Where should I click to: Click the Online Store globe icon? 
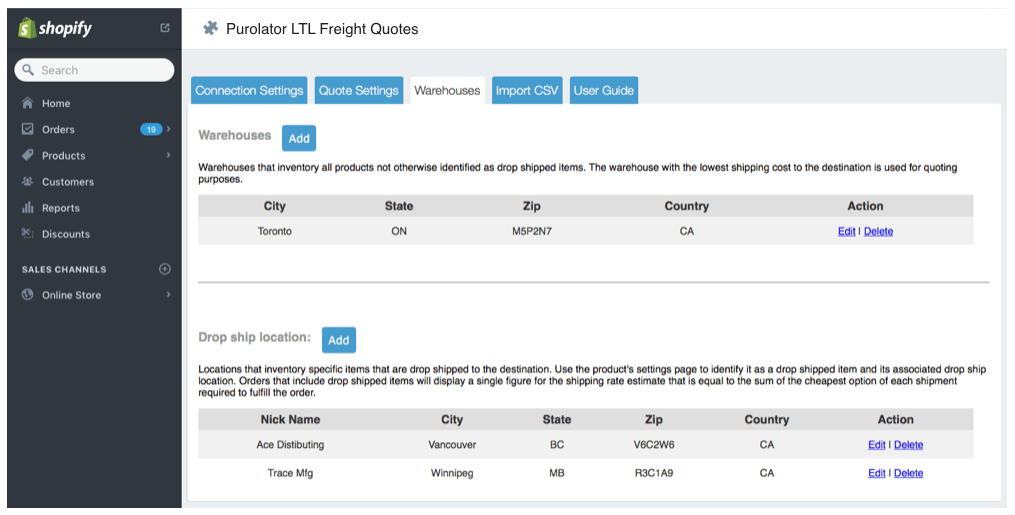coord(27,294)
